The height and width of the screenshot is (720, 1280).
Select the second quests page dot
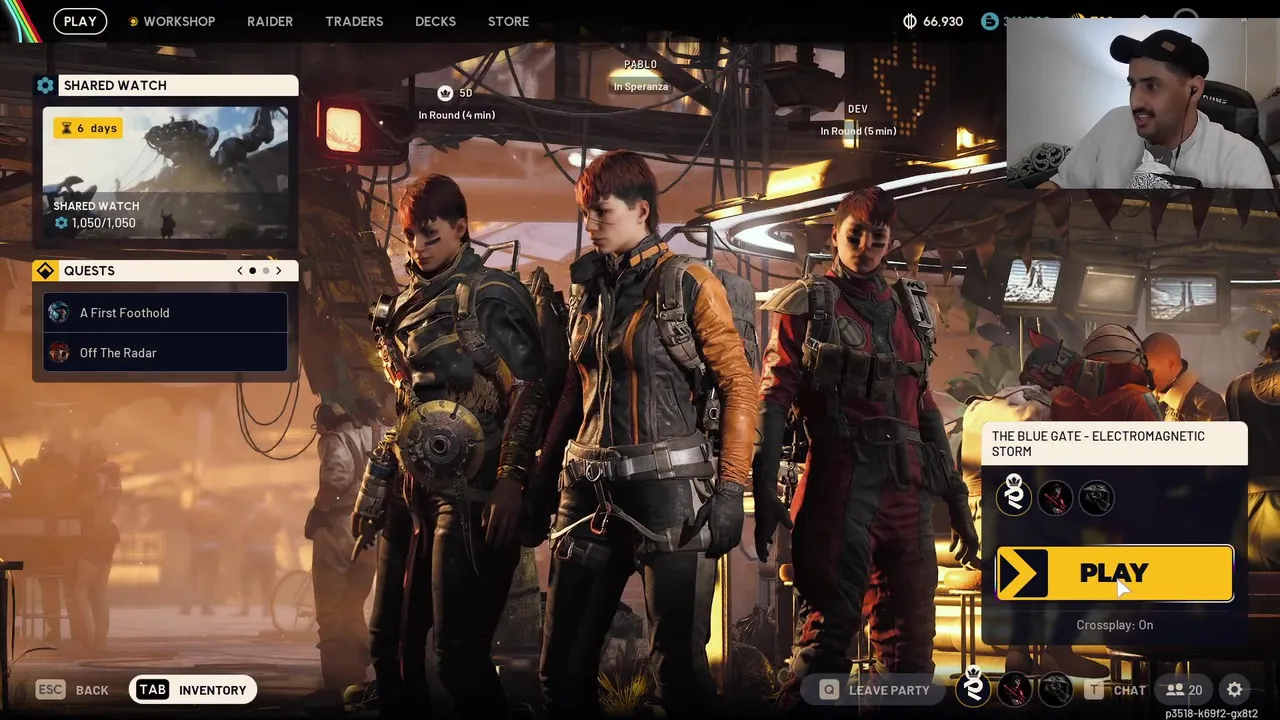(266, 271)
